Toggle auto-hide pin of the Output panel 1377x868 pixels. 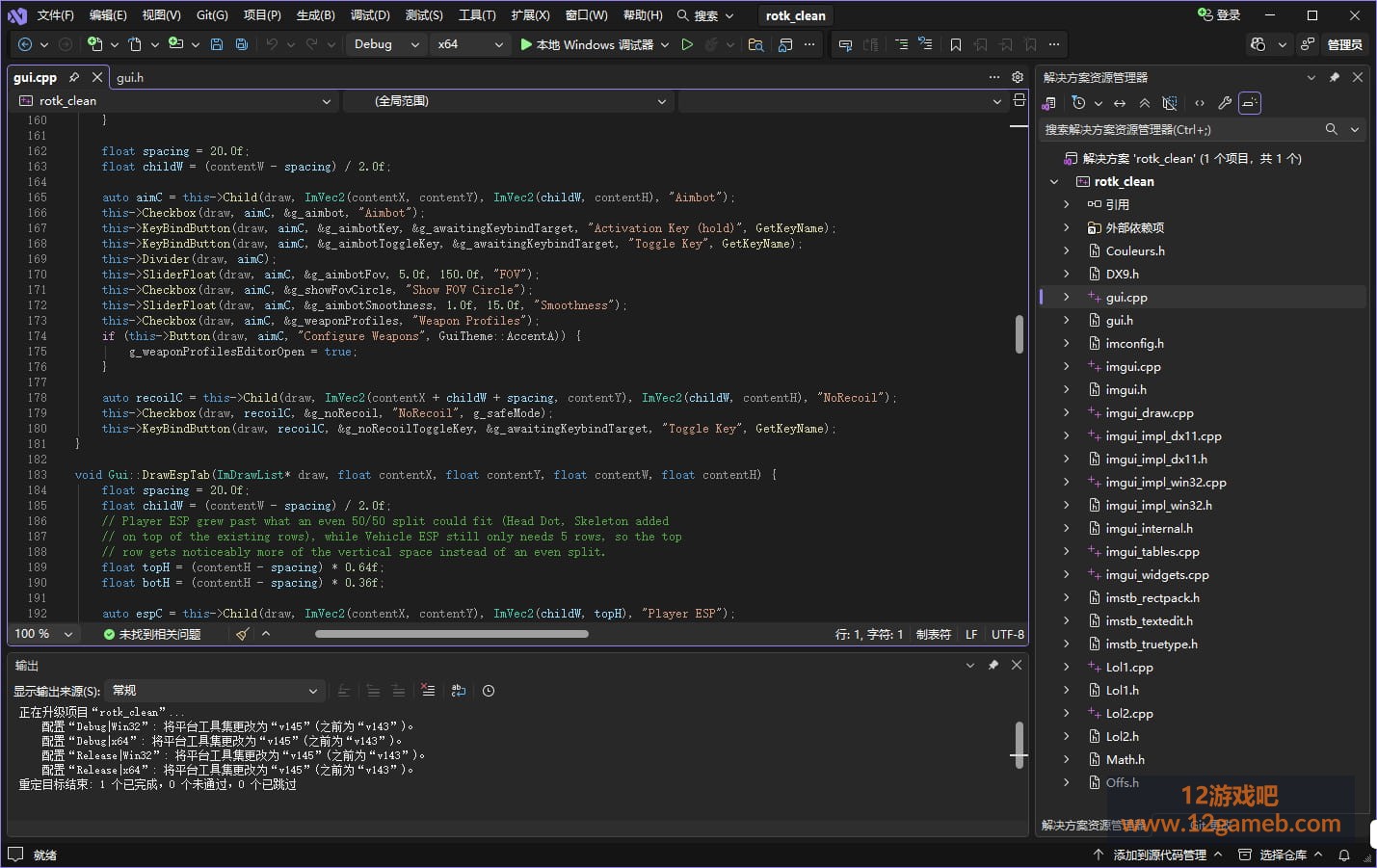pyautogui.click(x=993, y=665)
